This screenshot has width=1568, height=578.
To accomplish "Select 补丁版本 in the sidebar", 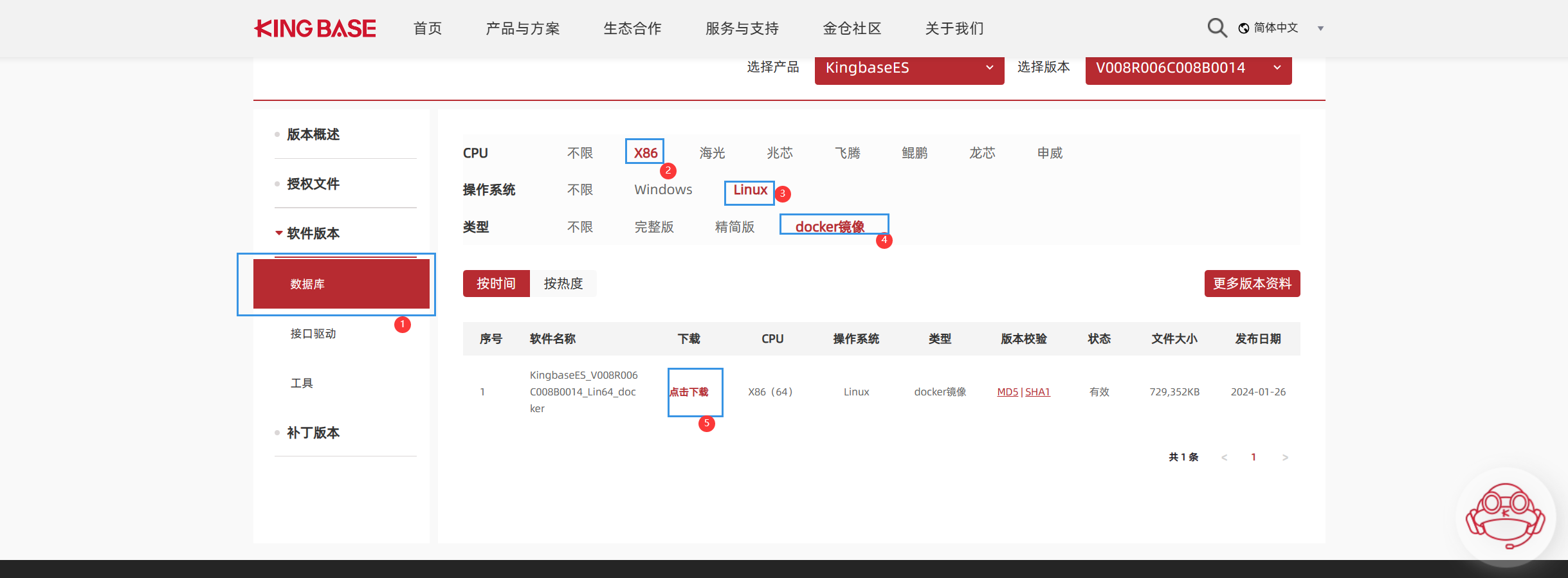I will pos(313,433).
